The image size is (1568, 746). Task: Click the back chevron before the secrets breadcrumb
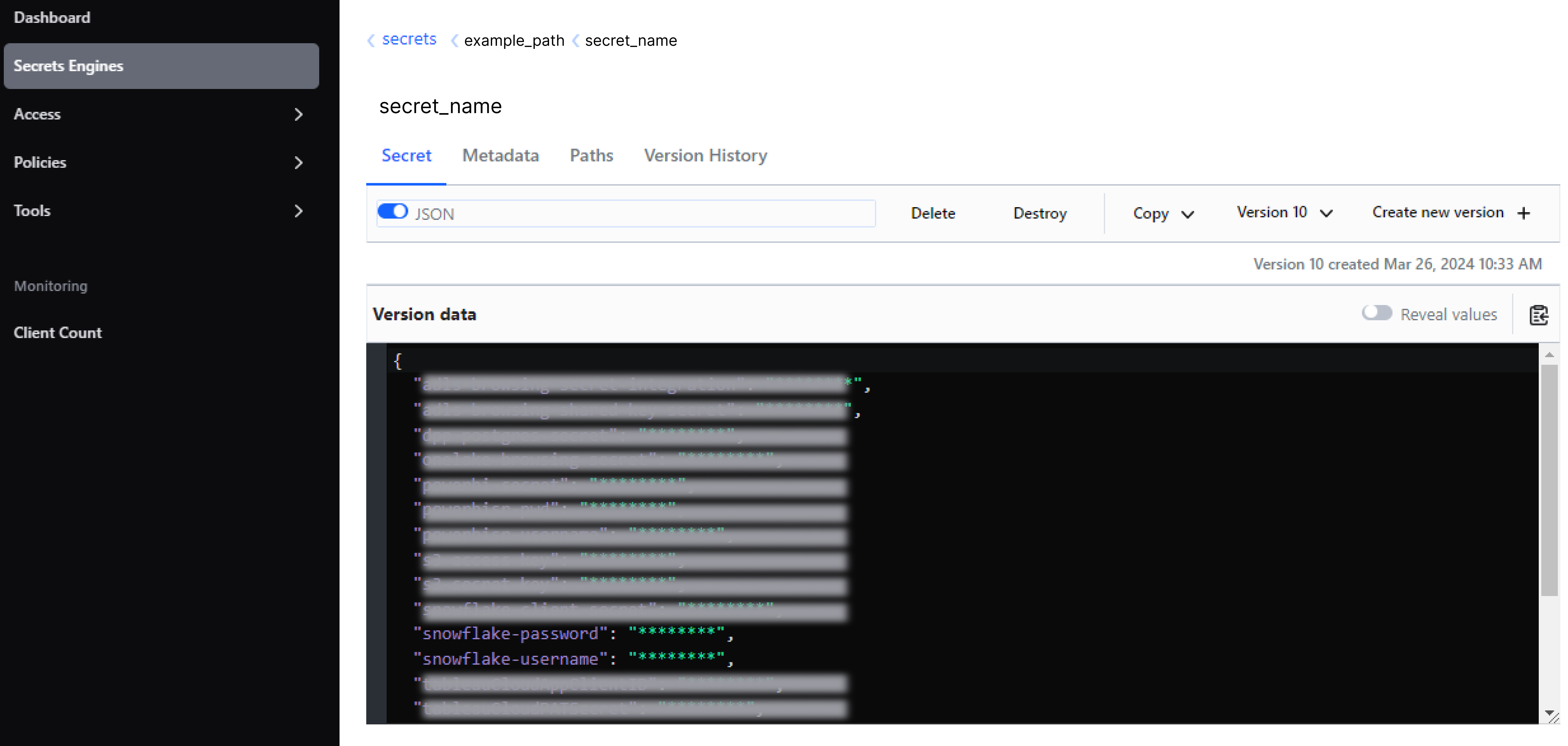click(371, 40)
